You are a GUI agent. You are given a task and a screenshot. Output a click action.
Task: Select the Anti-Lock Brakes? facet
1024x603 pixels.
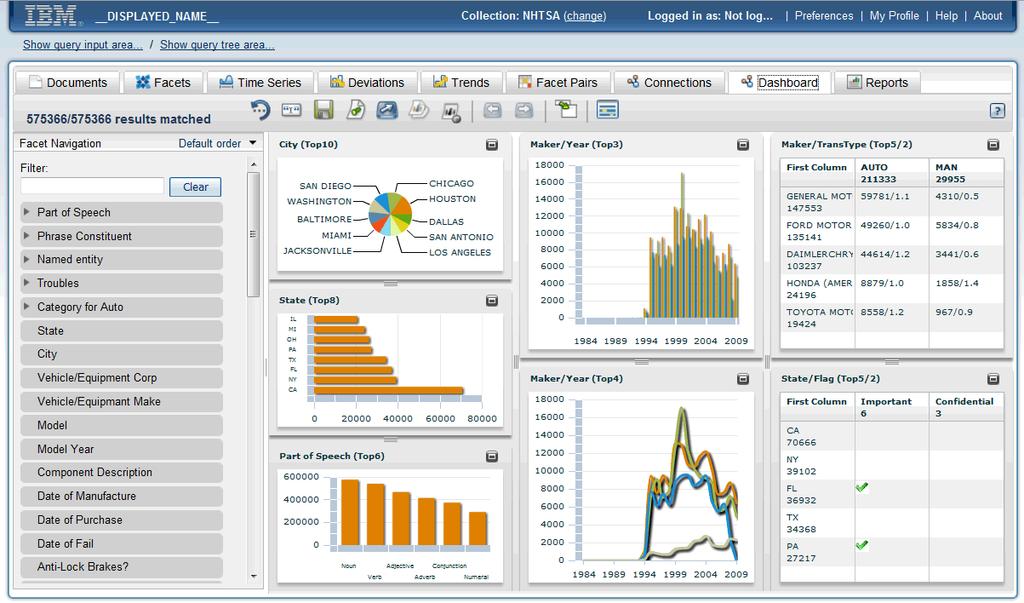tap(121, 566)
